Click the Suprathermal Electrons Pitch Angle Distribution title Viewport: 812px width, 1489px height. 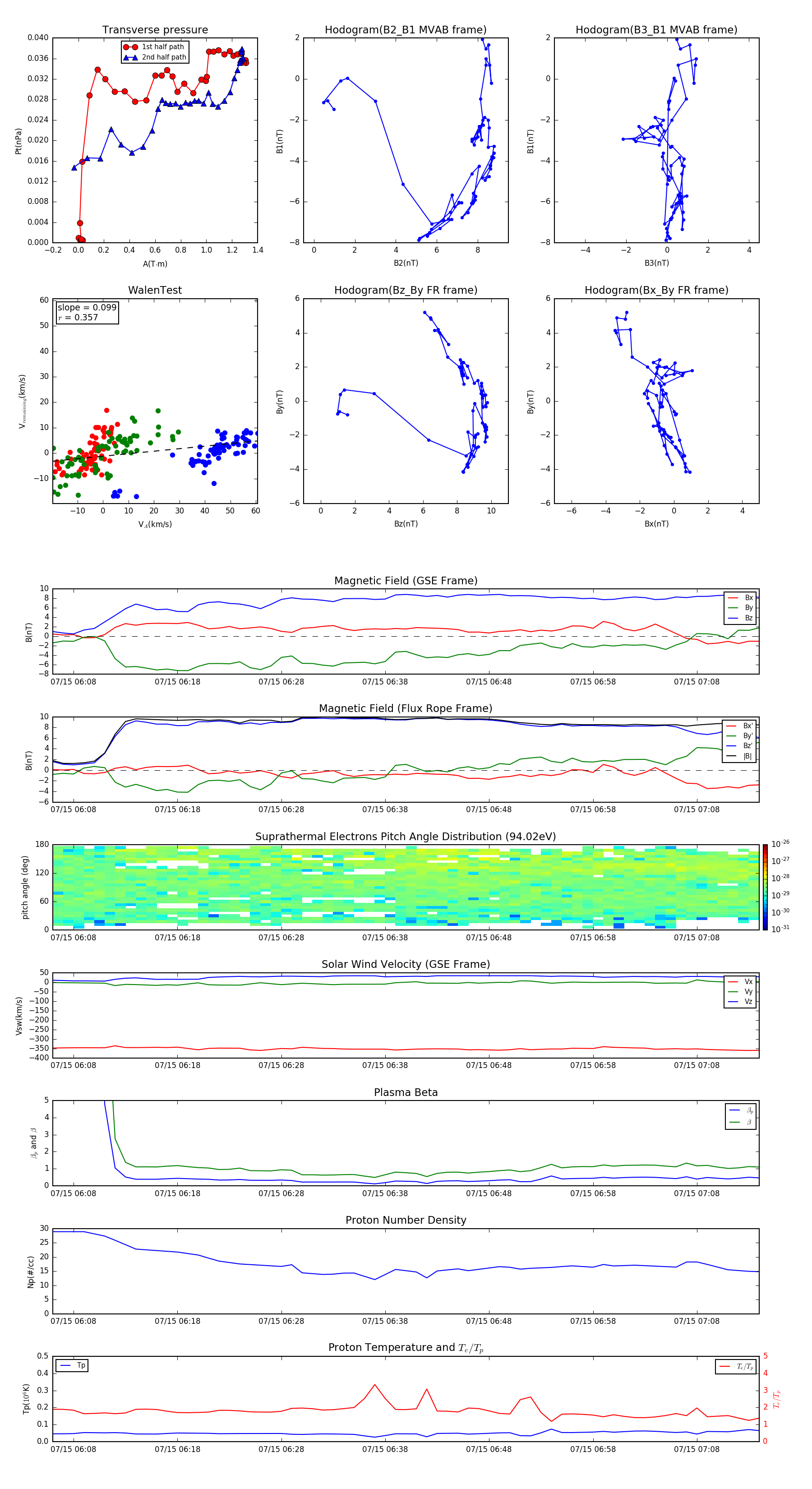click(x=406, y=837)
